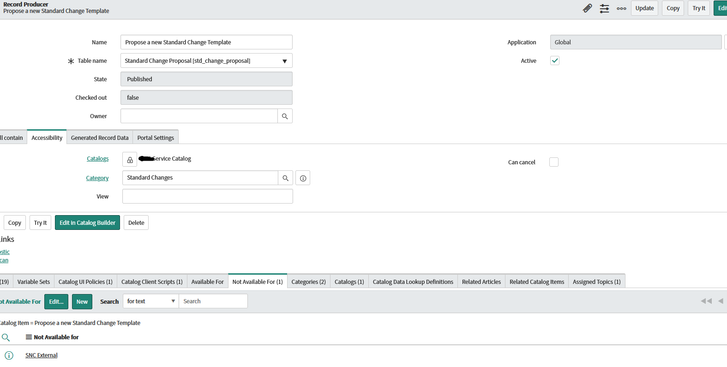The height and width of the screenshot is (367, 727).
Task: Open the SNC External record link
Action: tap(41, 355)
